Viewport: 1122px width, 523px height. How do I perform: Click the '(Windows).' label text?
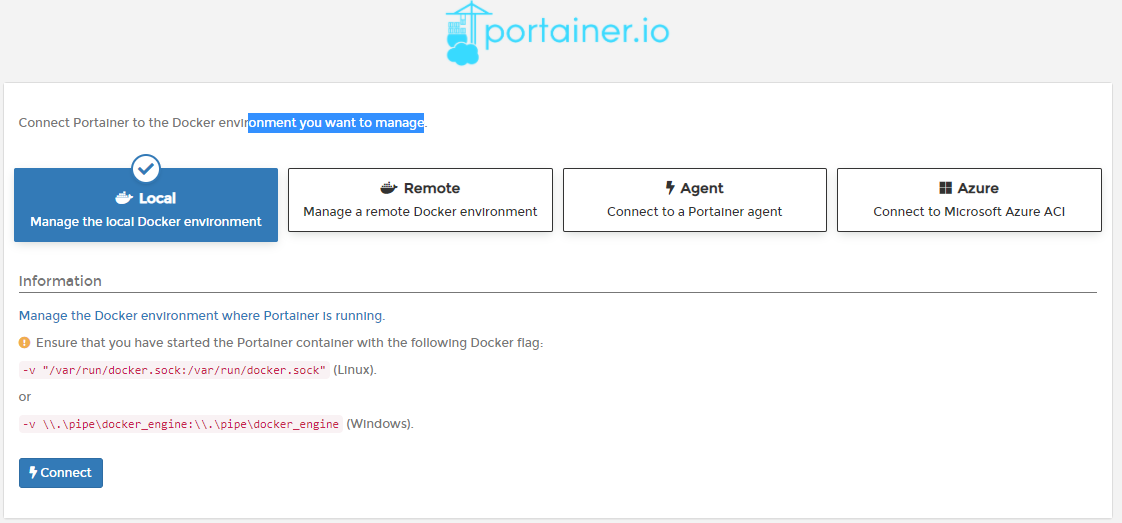tap(380, 424)
